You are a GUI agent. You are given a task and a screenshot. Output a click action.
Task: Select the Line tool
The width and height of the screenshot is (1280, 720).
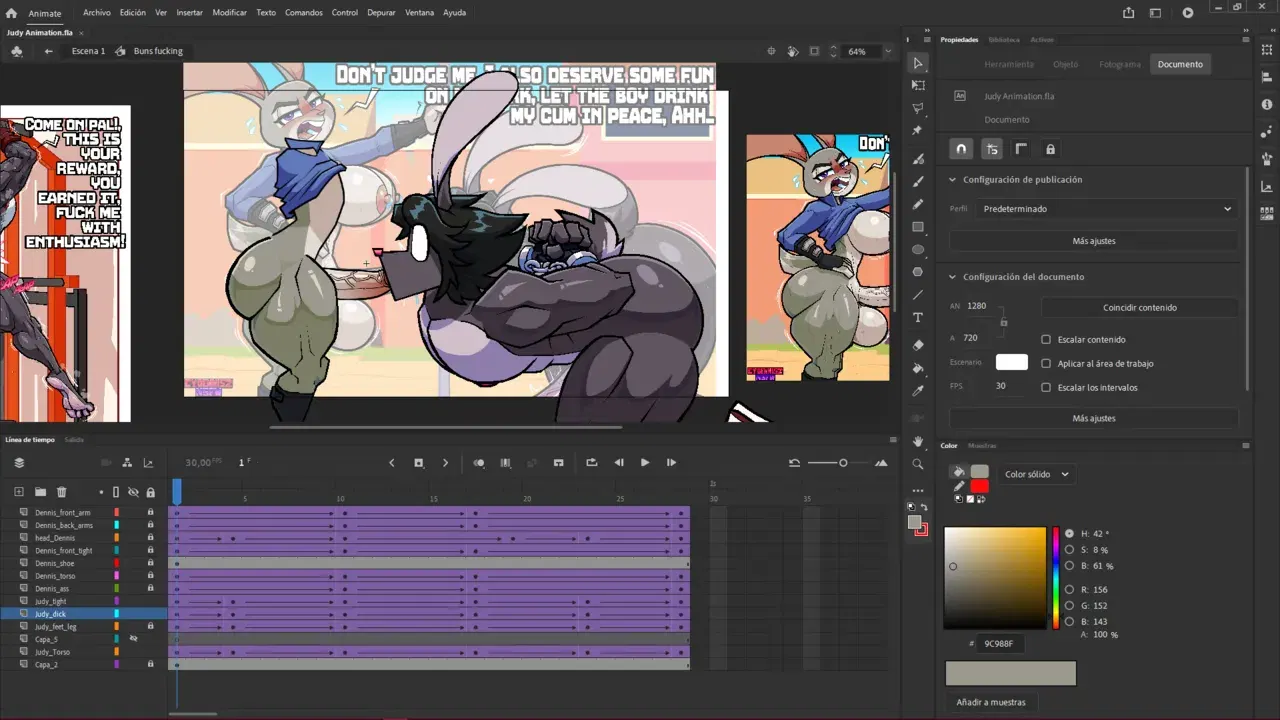click(918, 295)
